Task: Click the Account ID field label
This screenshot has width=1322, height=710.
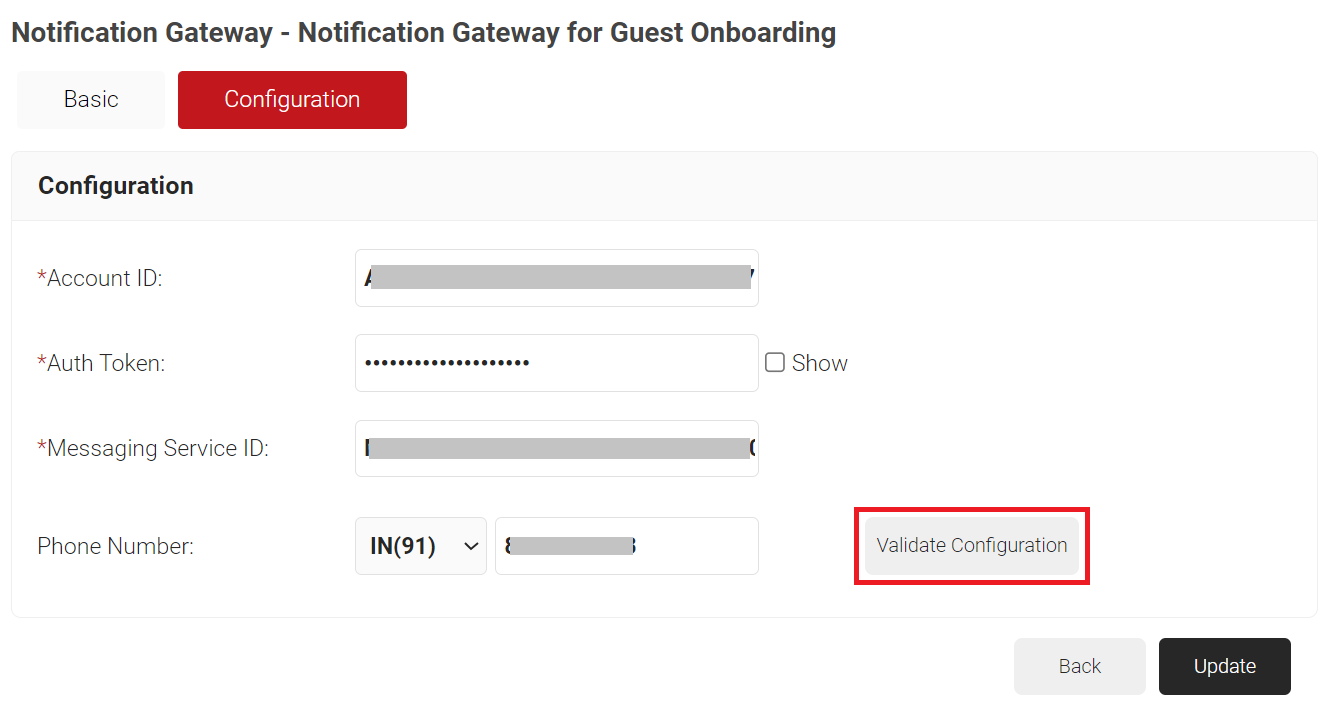Action: coord(104,278)
